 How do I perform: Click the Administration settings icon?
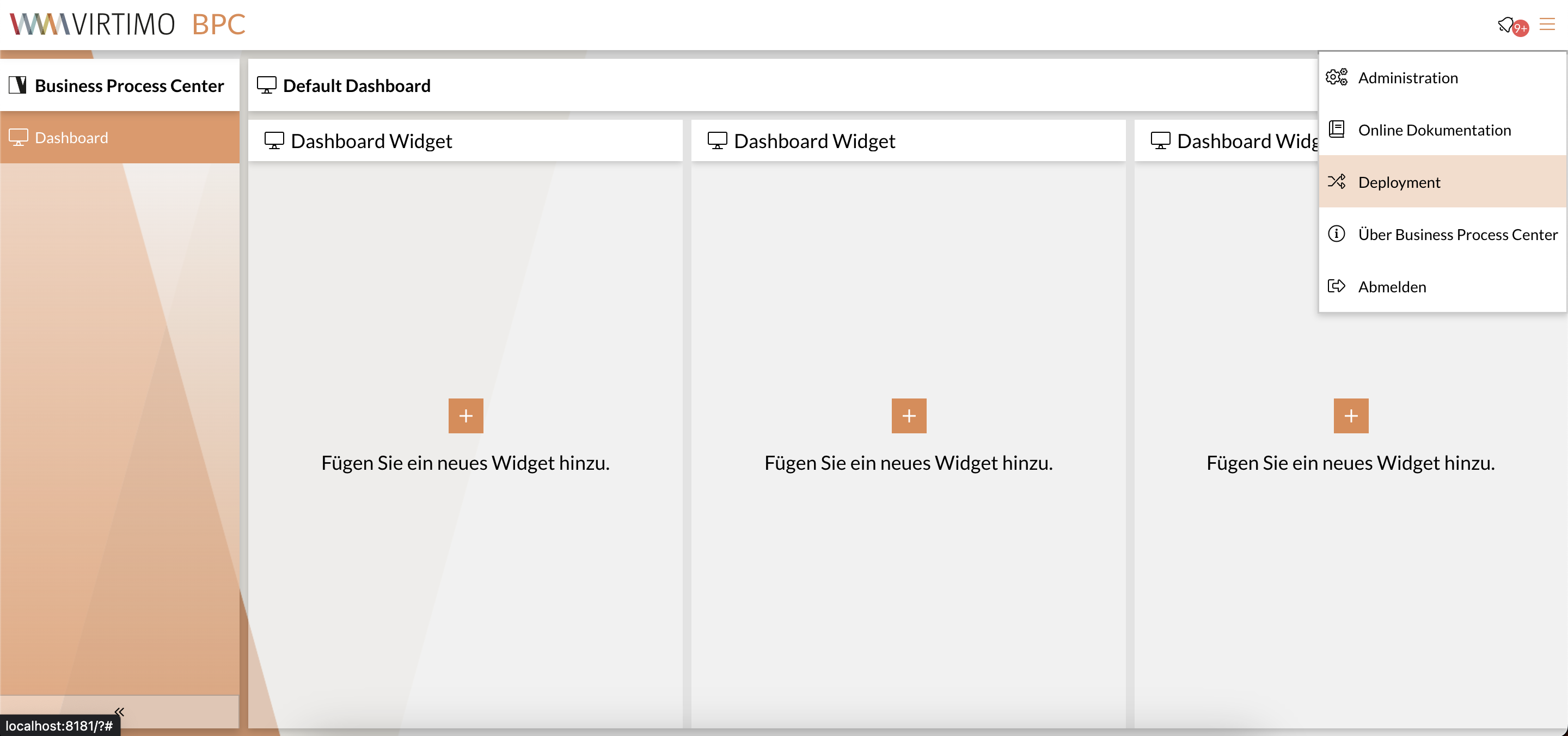(x=1337, y=77)
